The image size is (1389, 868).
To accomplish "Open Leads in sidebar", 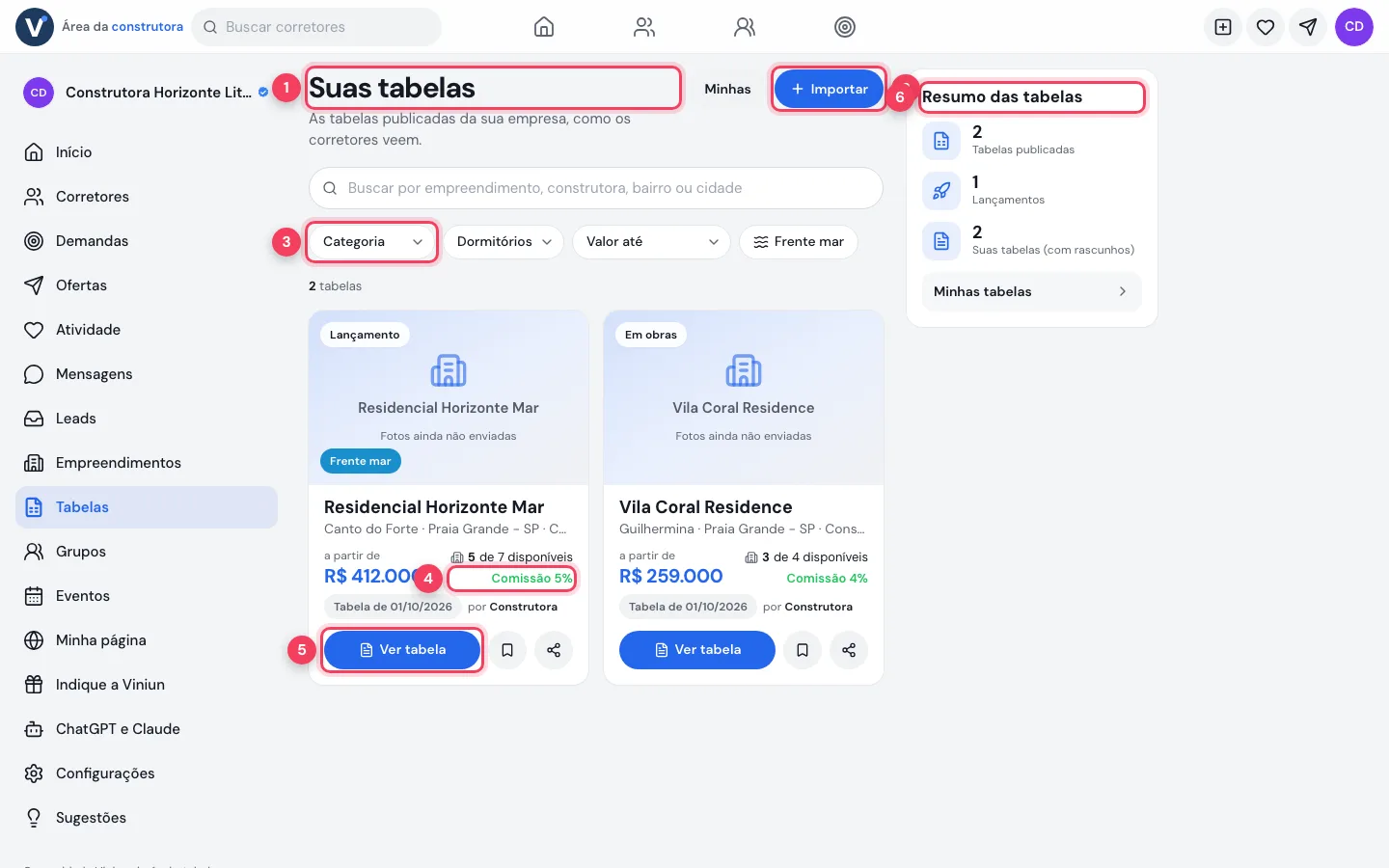I will point(147,419).
